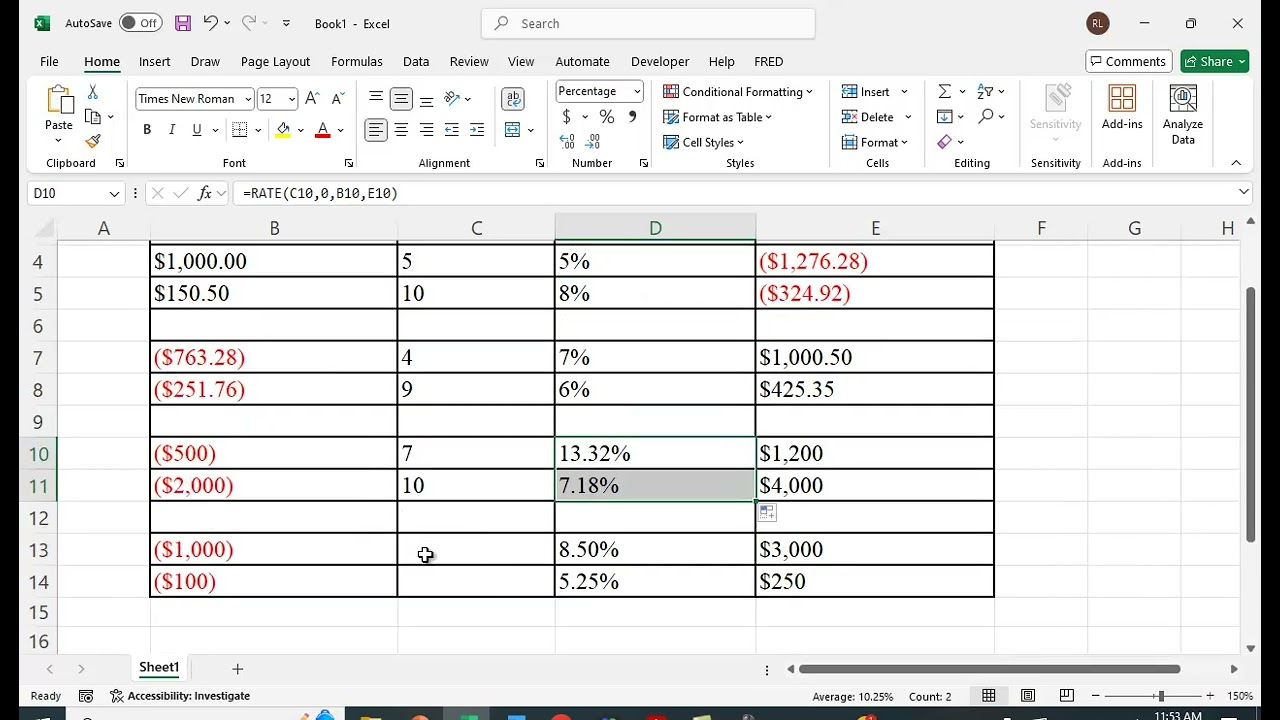The image size is (1280, 720).
Task: Click the Save icon in title bar
Action: [x=182, y=23]
